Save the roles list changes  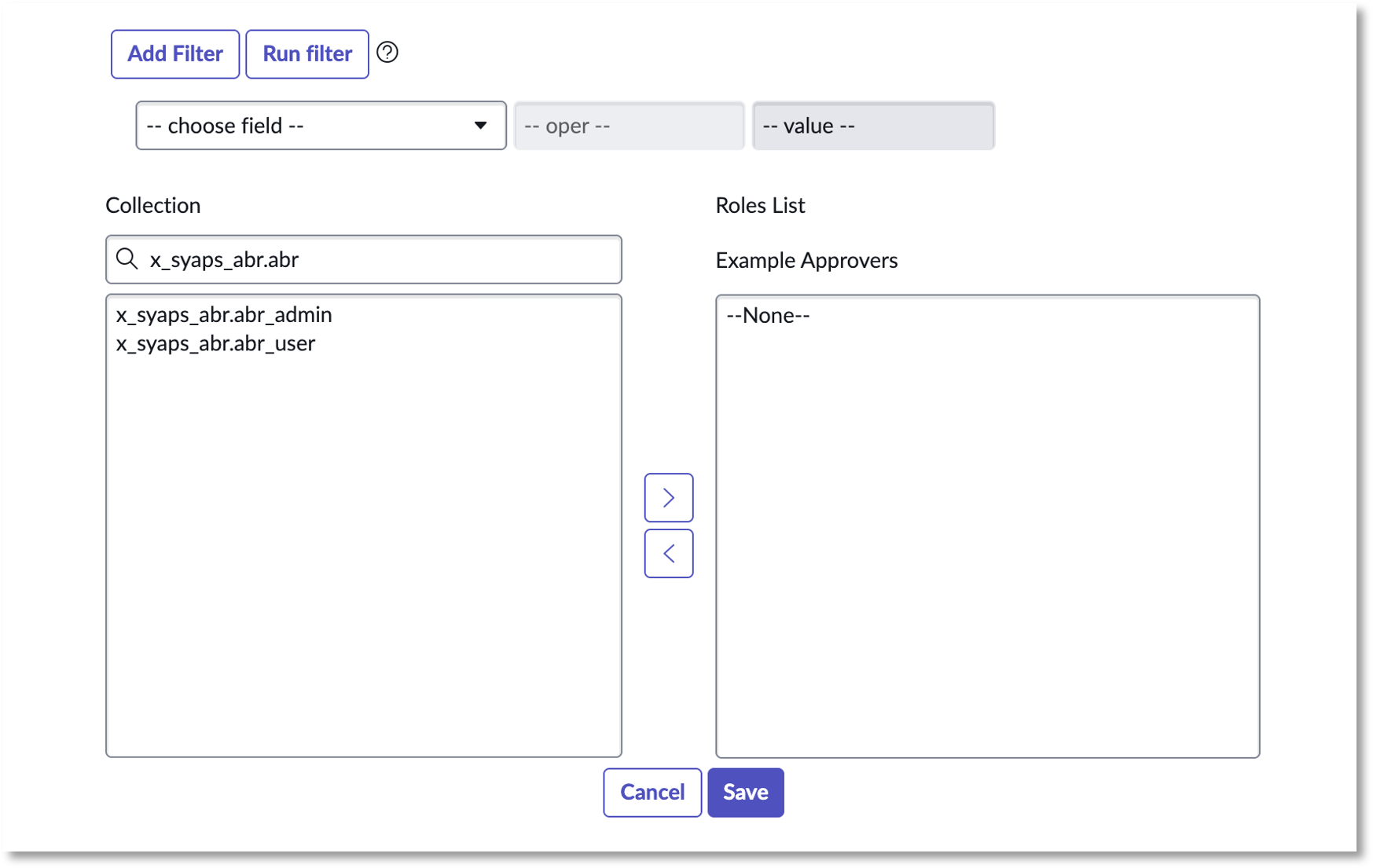pos(745,792)
